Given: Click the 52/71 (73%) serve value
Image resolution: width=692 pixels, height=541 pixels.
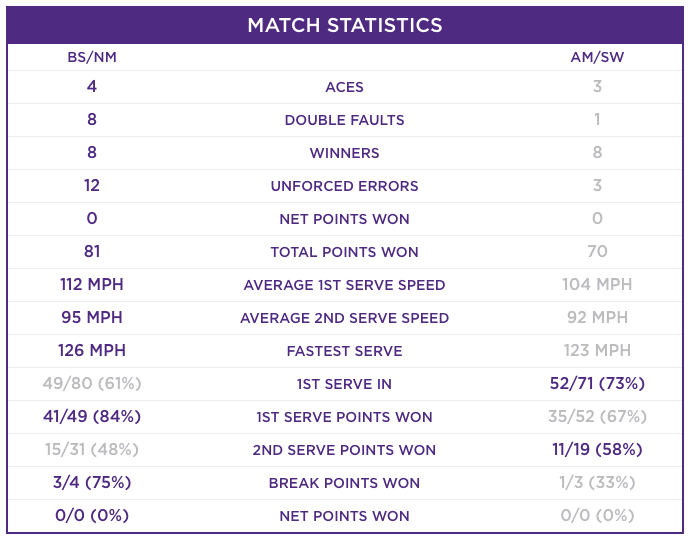Looking at the screenshot, I should (x=597, y=383).
